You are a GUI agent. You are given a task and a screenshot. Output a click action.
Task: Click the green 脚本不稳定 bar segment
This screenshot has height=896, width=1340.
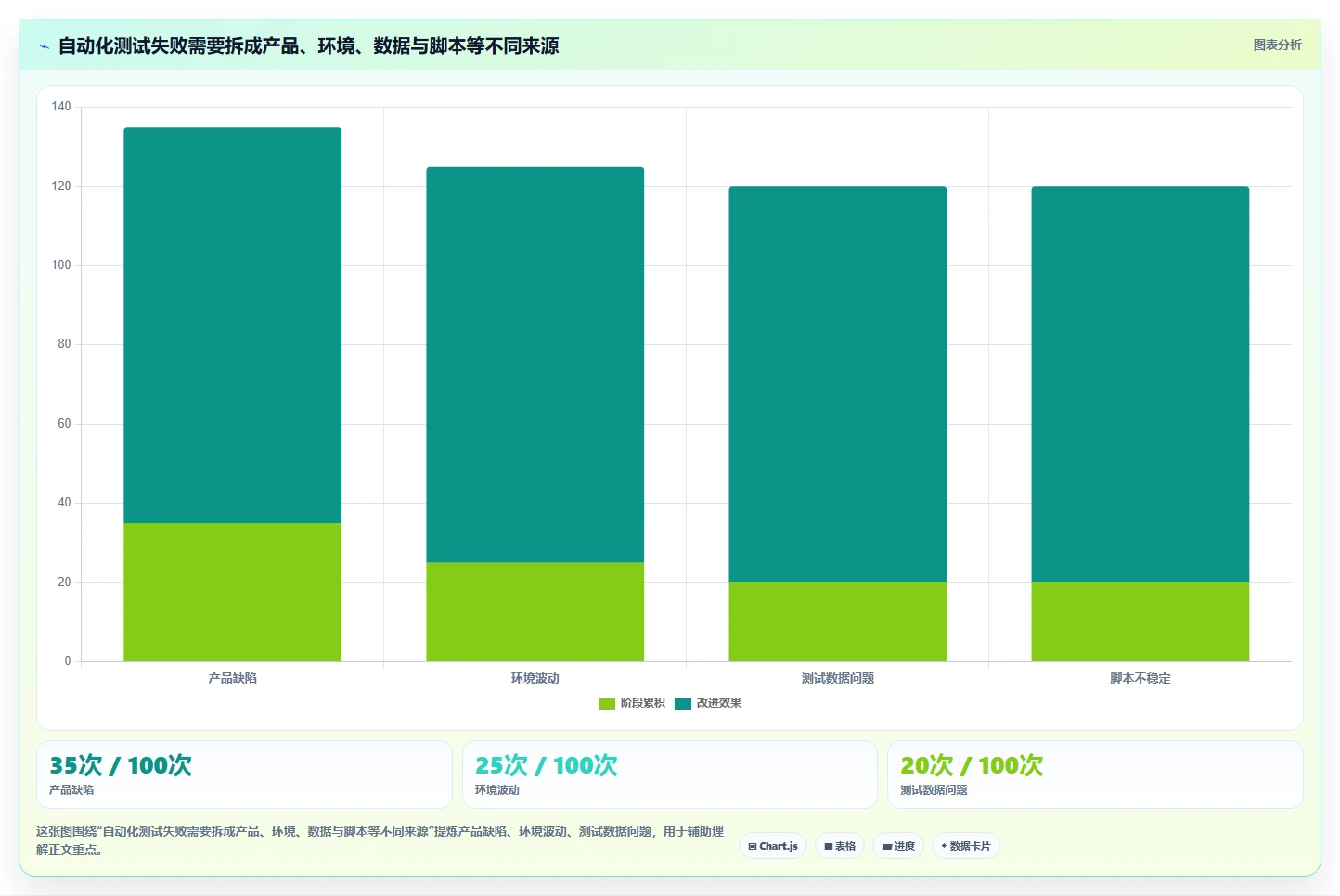[x=1140, y=622]
